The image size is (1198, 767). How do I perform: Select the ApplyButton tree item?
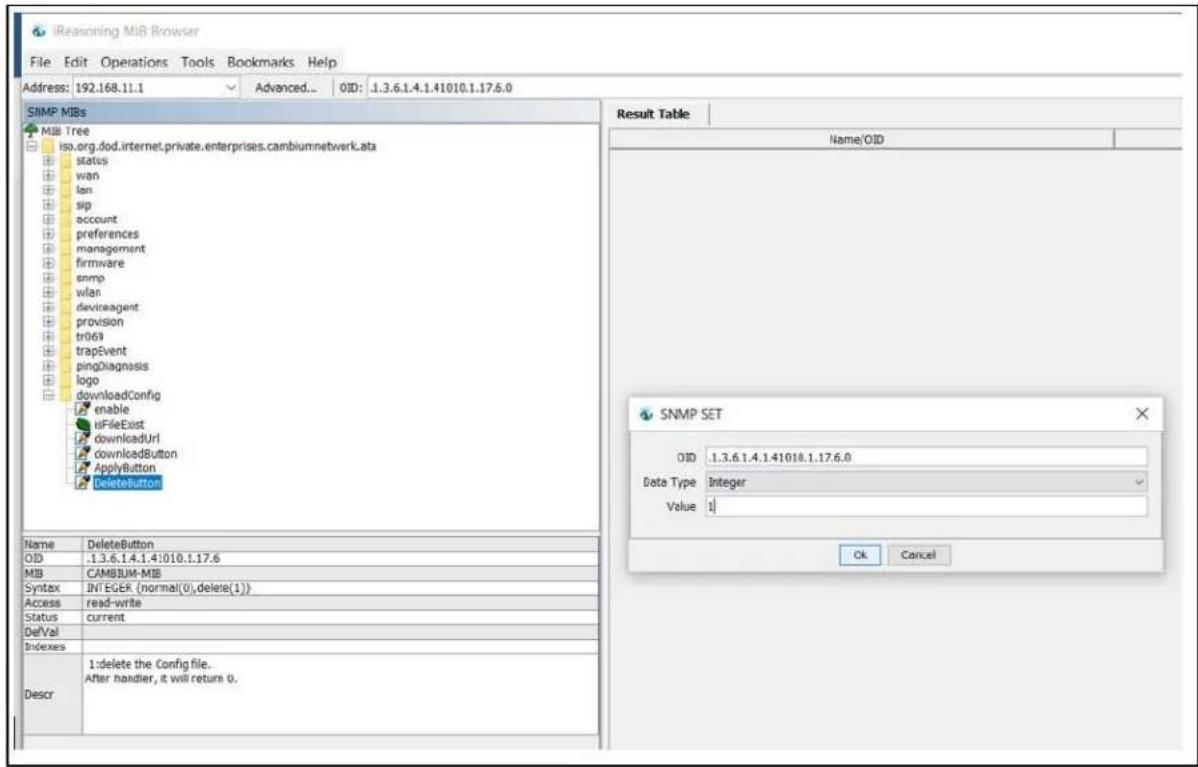125,468
